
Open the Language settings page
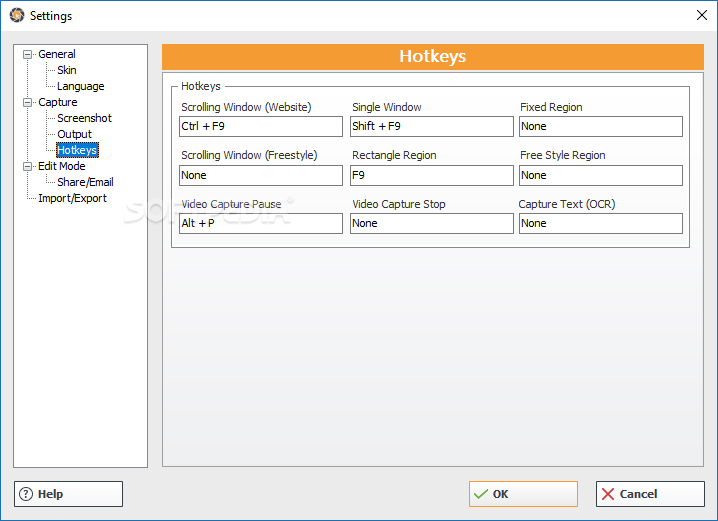(x=81, y=86)
